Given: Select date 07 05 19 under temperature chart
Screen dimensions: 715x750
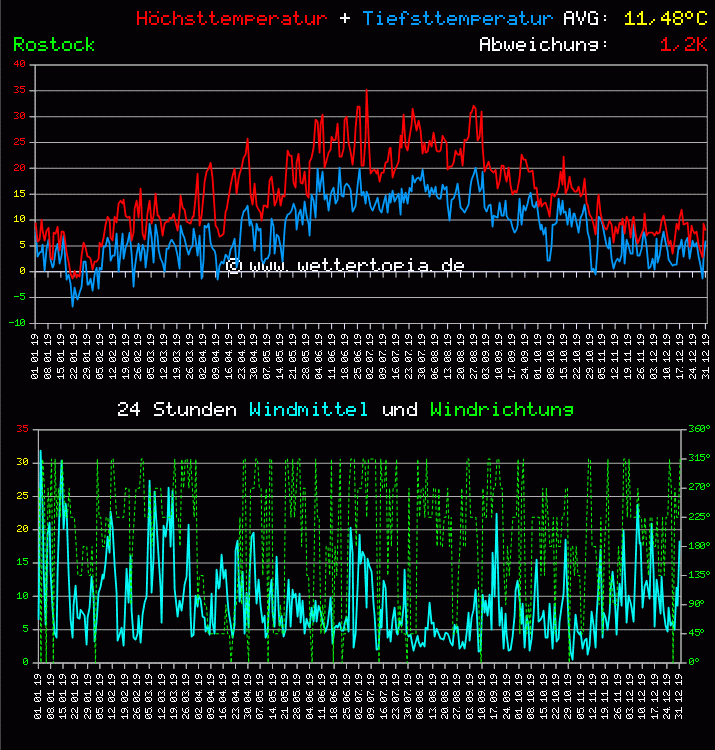Looking at the screenshot, I should click(267, 356).
